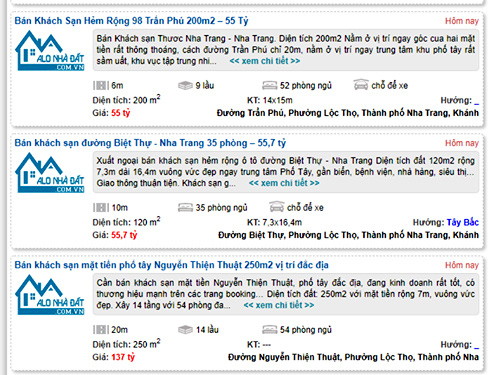Click the floors icon beside 9 lầu
The height and width of the screenshot is (375, 488).
(x=185, y=86)
